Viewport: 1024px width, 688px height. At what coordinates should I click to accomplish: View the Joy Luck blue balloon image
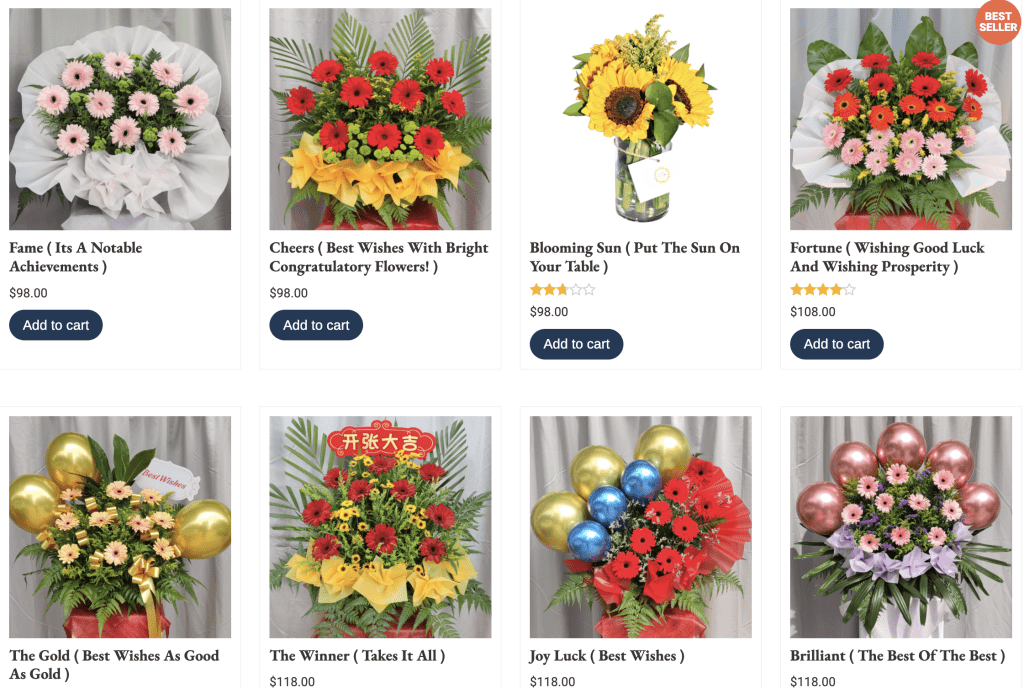pyautogui.click(x=641, y=527)
